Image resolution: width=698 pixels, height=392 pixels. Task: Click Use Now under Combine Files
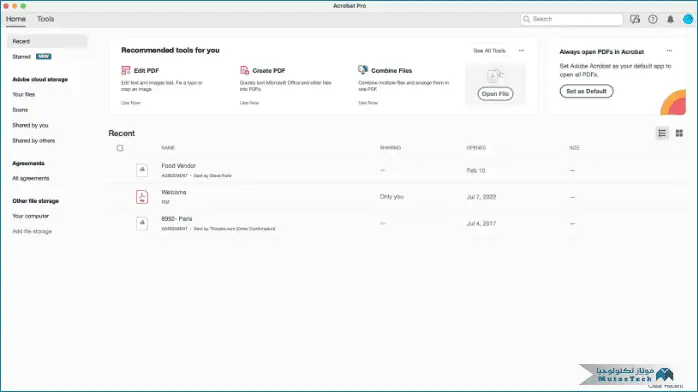[x=368, y=103]
